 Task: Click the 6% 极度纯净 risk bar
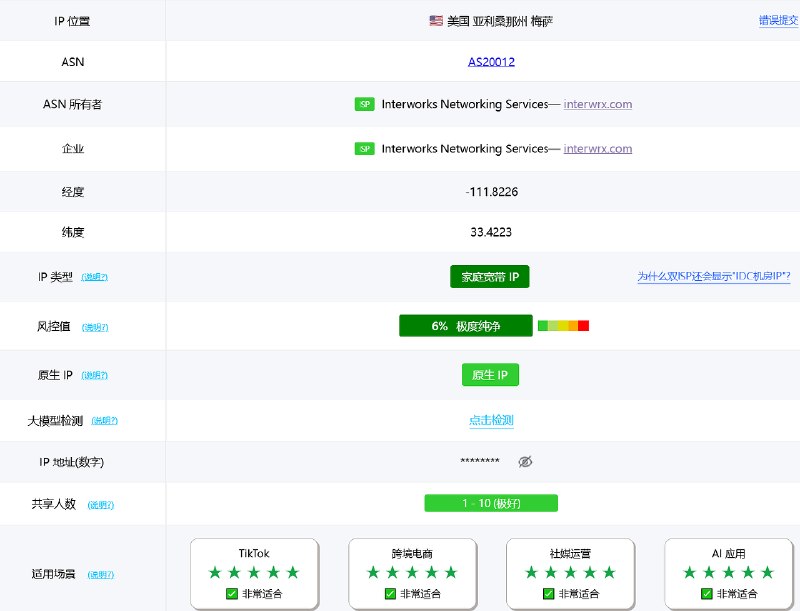(x=466, y=326)
